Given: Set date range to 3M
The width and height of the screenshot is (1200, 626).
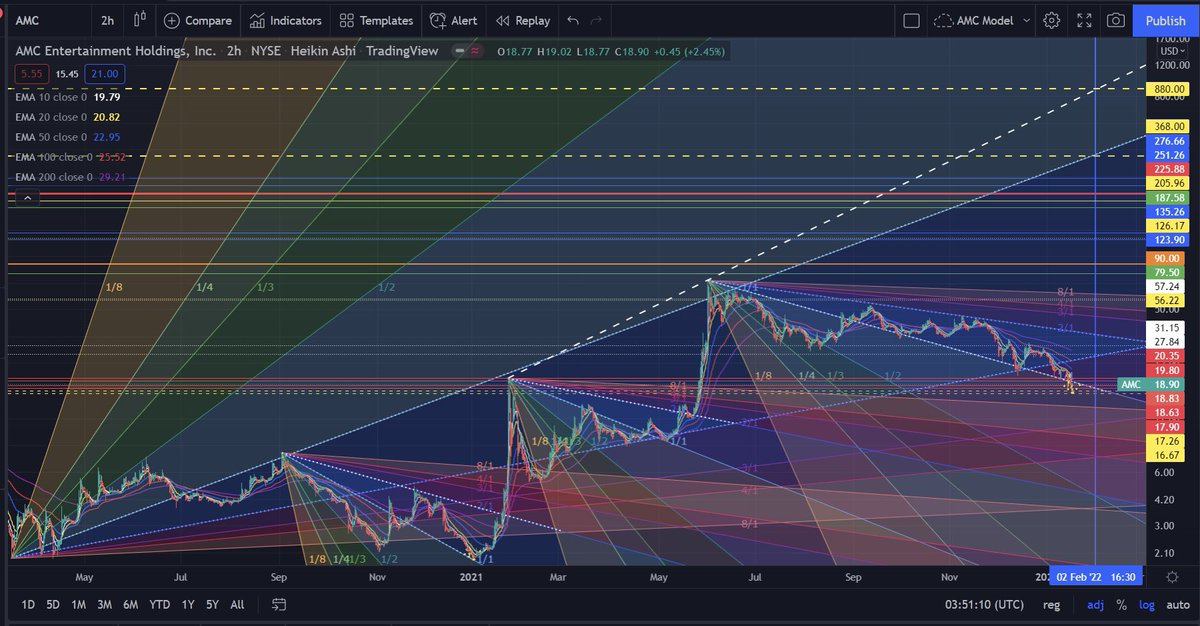Looking at the screenshot, I should [104, 604].
